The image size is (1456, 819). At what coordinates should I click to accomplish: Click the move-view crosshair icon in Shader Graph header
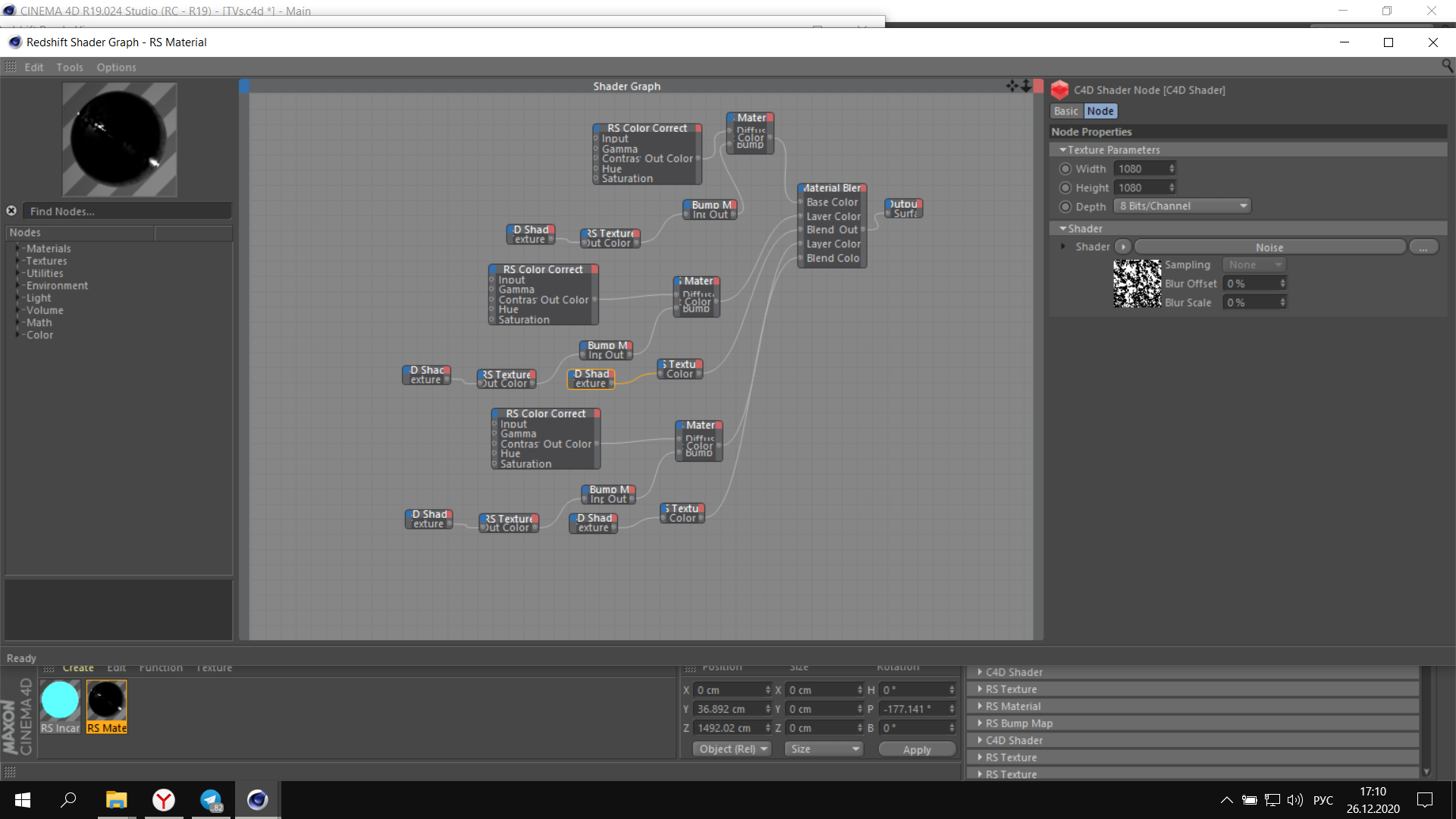1012,86
